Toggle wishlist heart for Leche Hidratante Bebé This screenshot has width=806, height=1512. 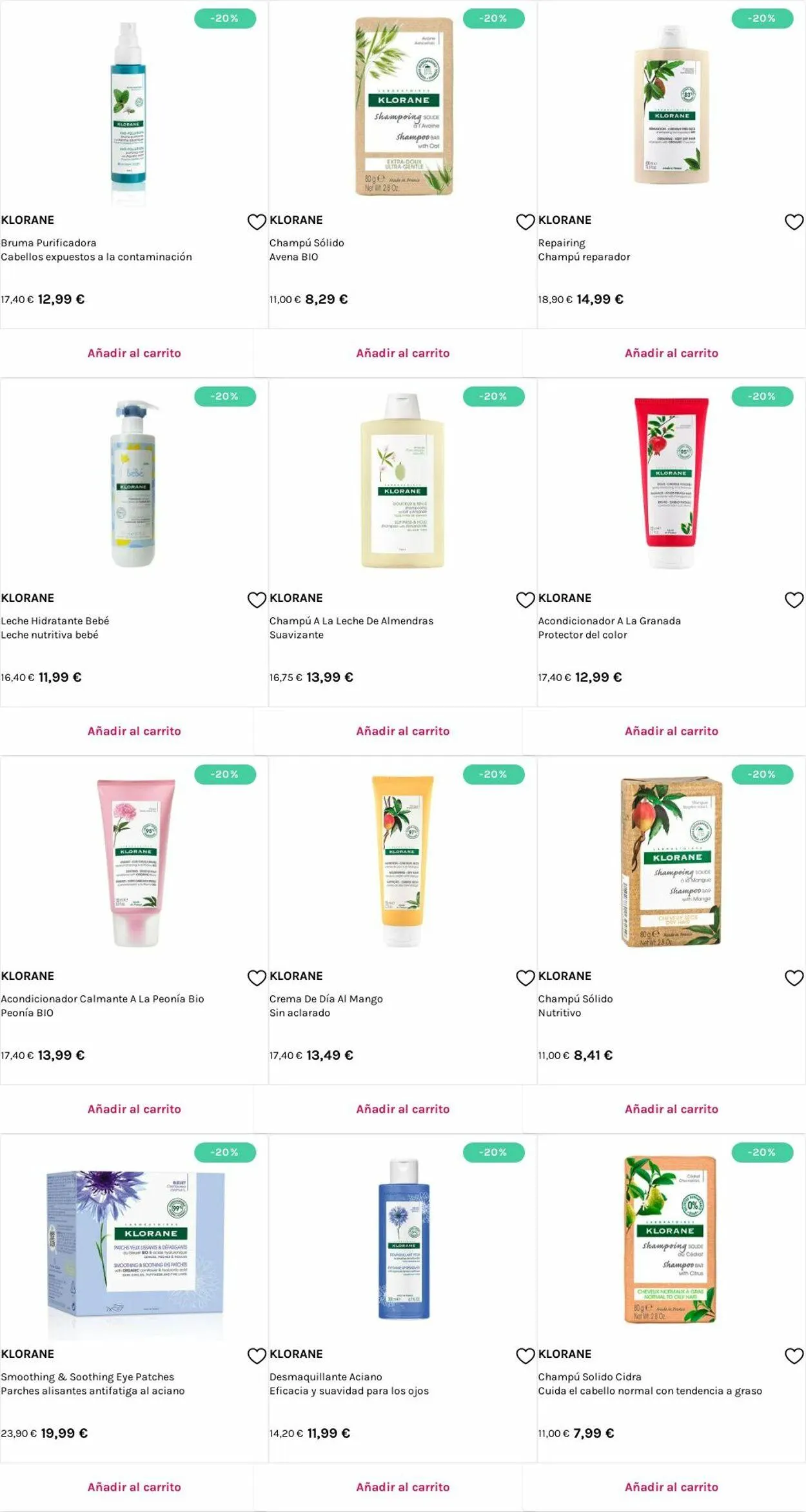point(257,600)
